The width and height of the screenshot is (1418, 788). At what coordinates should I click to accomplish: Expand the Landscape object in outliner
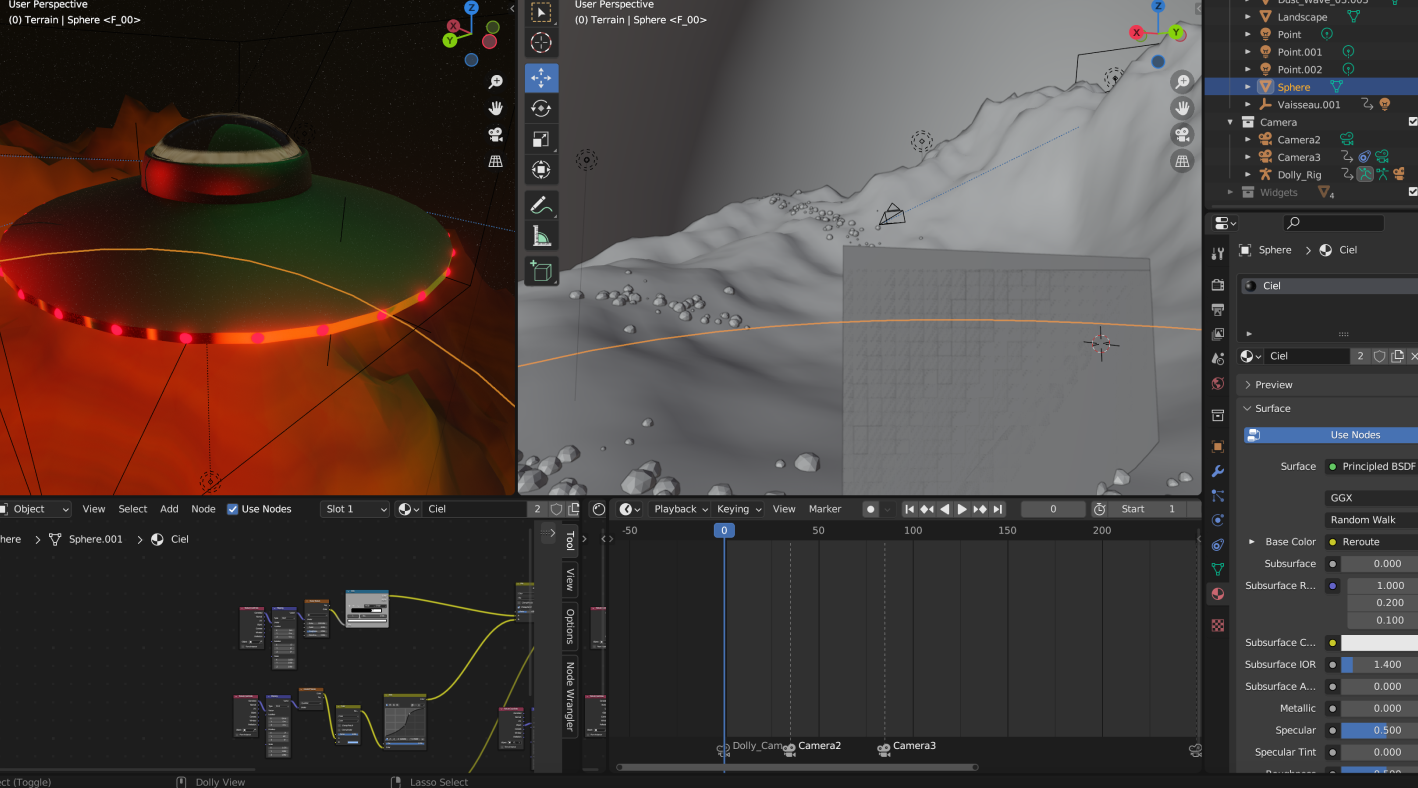click(1248, 17)
